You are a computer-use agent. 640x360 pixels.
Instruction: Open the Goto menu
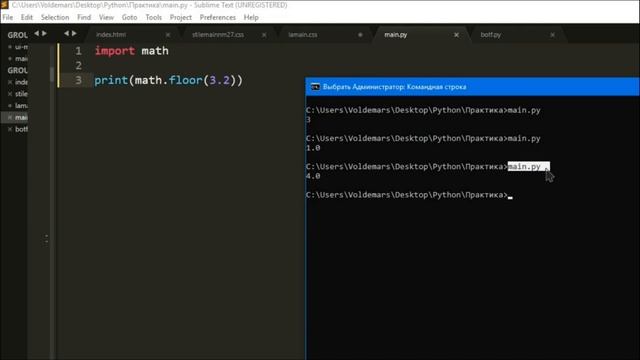coord(129,18)
